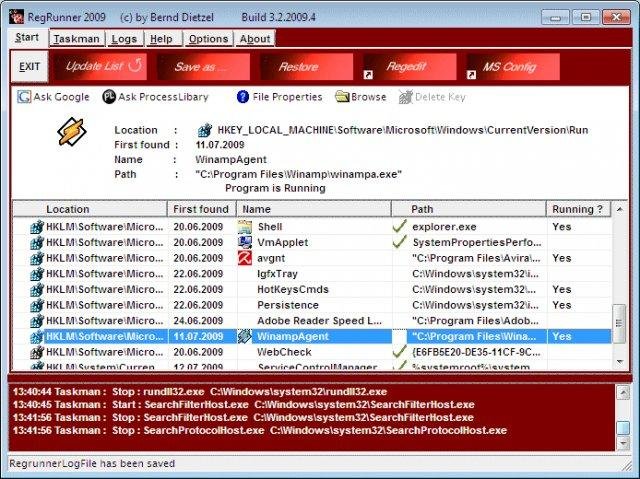This screenshot has height=479, width=640.
Task: Open the Help tab
Action: coord(162,39)
